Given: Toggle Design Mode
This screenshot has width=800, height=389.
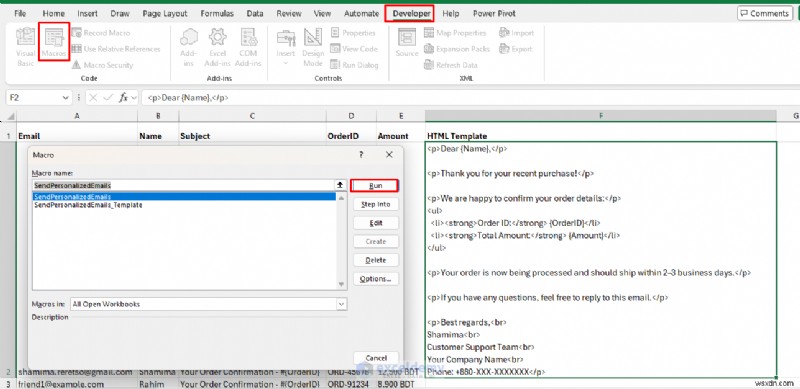Looking at the screenshot, I should tap(312, 47).
